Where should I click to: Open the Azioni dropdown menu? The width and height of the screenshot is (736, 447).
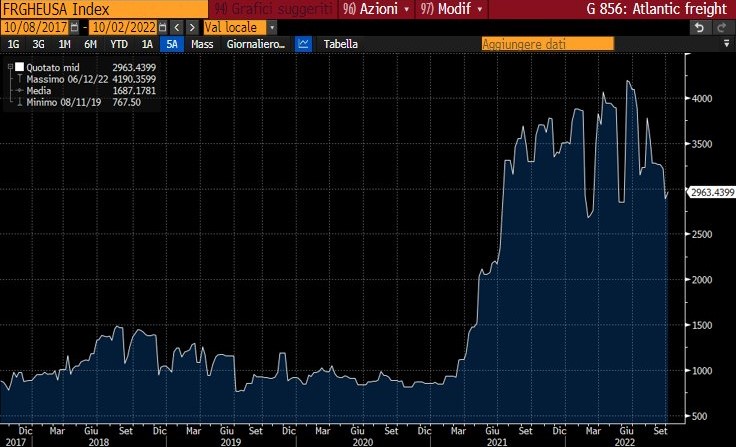pyautogui.click(x=376, y=9)
